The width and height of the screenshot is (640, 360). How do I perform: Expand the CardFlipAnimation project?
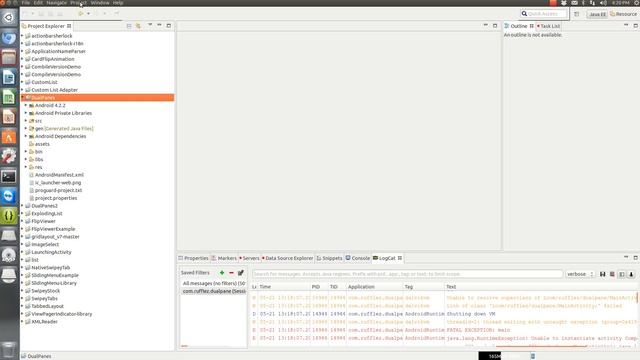(x=22, y=59)
